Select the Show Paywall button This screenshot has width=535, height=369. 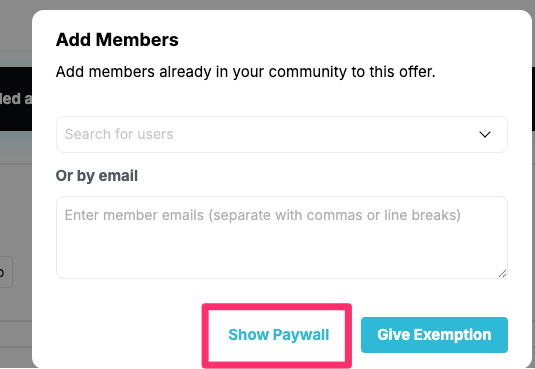pos(278,335)
